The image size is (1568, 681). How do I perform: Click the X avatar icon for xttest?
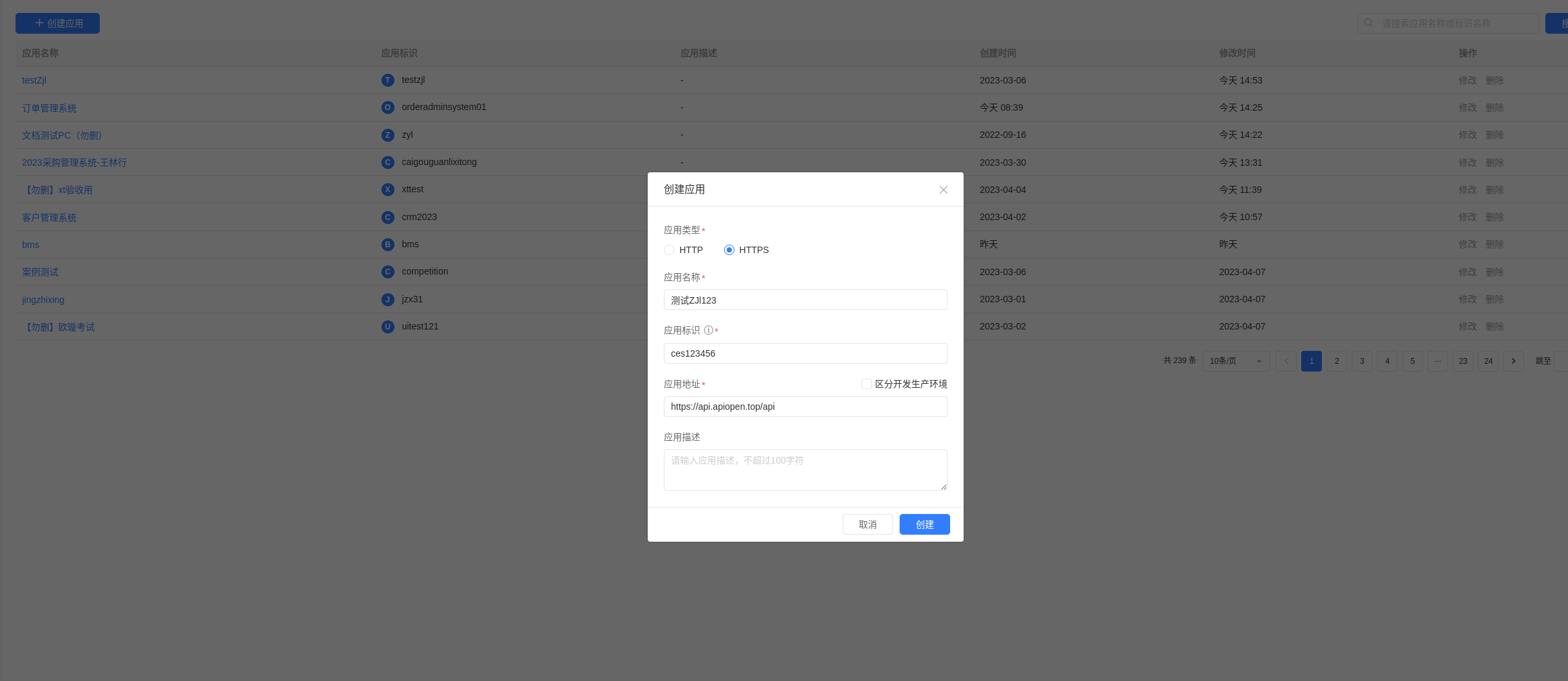tap(387, 190)
